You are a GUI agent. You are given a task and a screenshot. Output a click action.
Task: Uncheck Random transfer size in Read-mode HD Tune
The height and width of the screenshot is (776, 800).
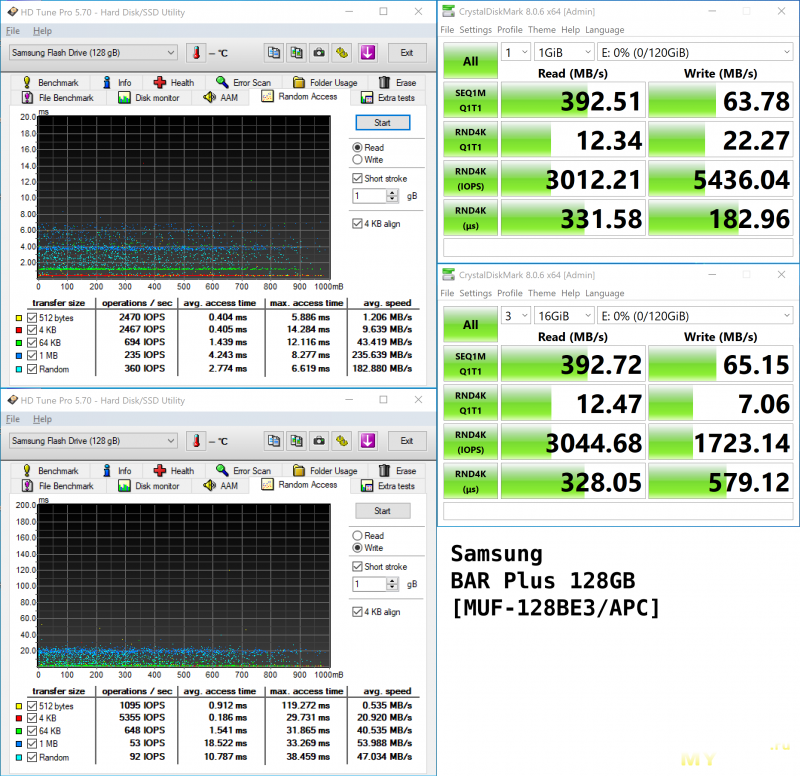coord(32,369)
